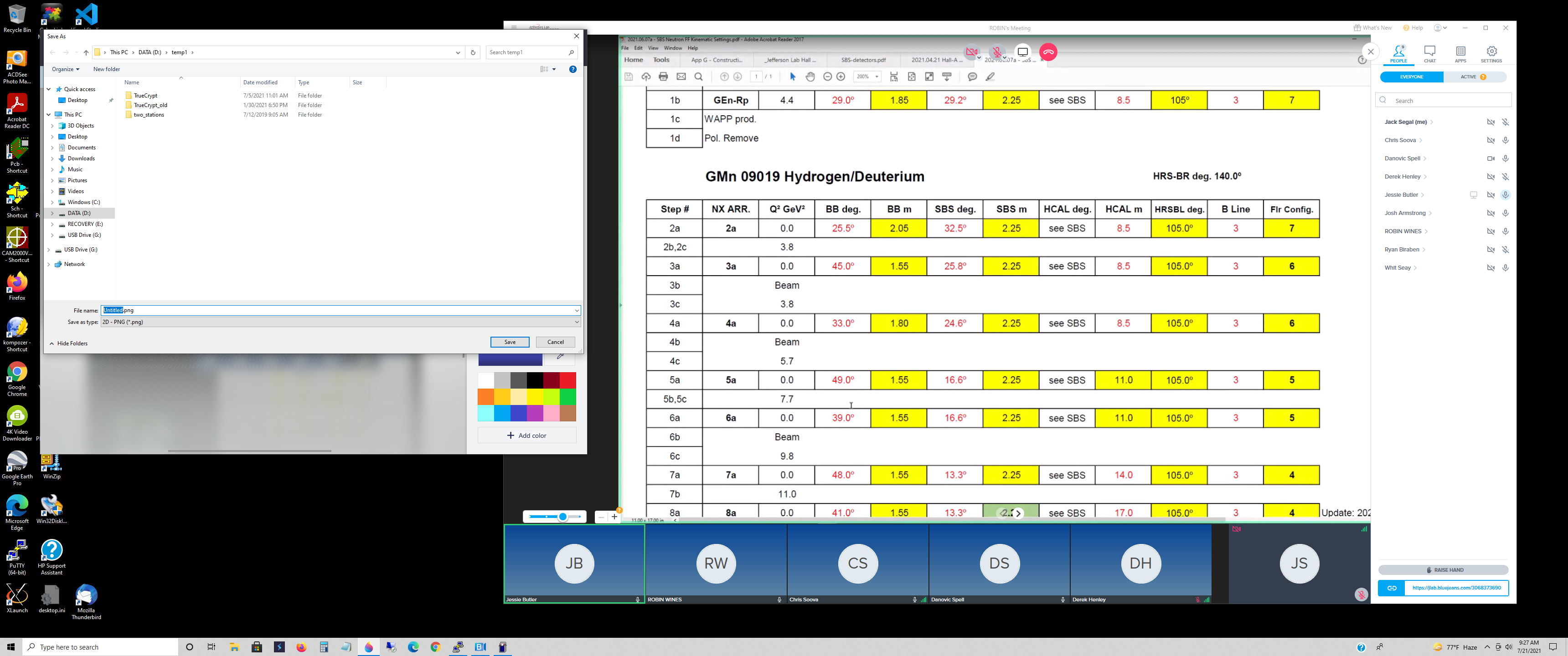
Task: Open the Save as type dropdown
Action: pos(341,322)
